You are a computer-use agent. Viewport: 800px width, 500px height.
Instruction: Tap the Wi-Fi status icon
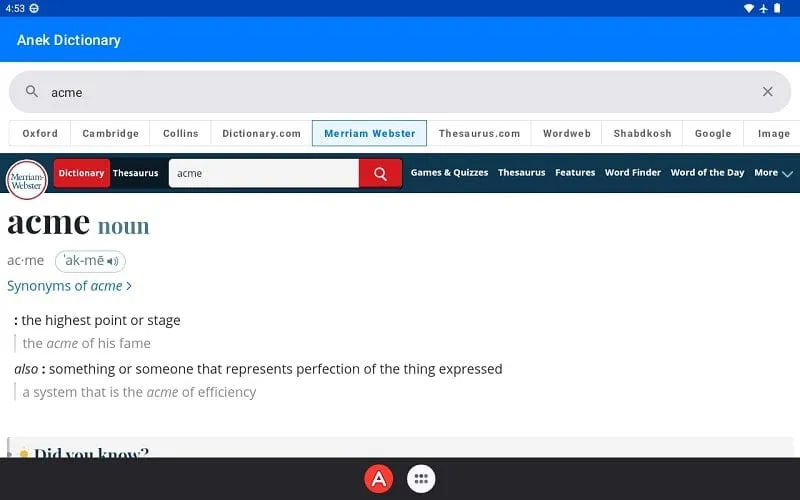[x=748, y=8]
